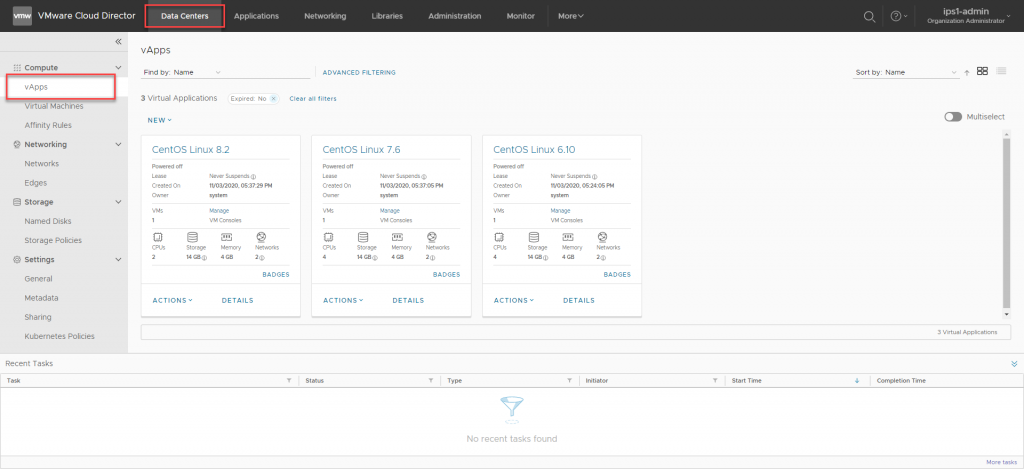
Task: Click the Clear all filters link
Action: (313, 99)
